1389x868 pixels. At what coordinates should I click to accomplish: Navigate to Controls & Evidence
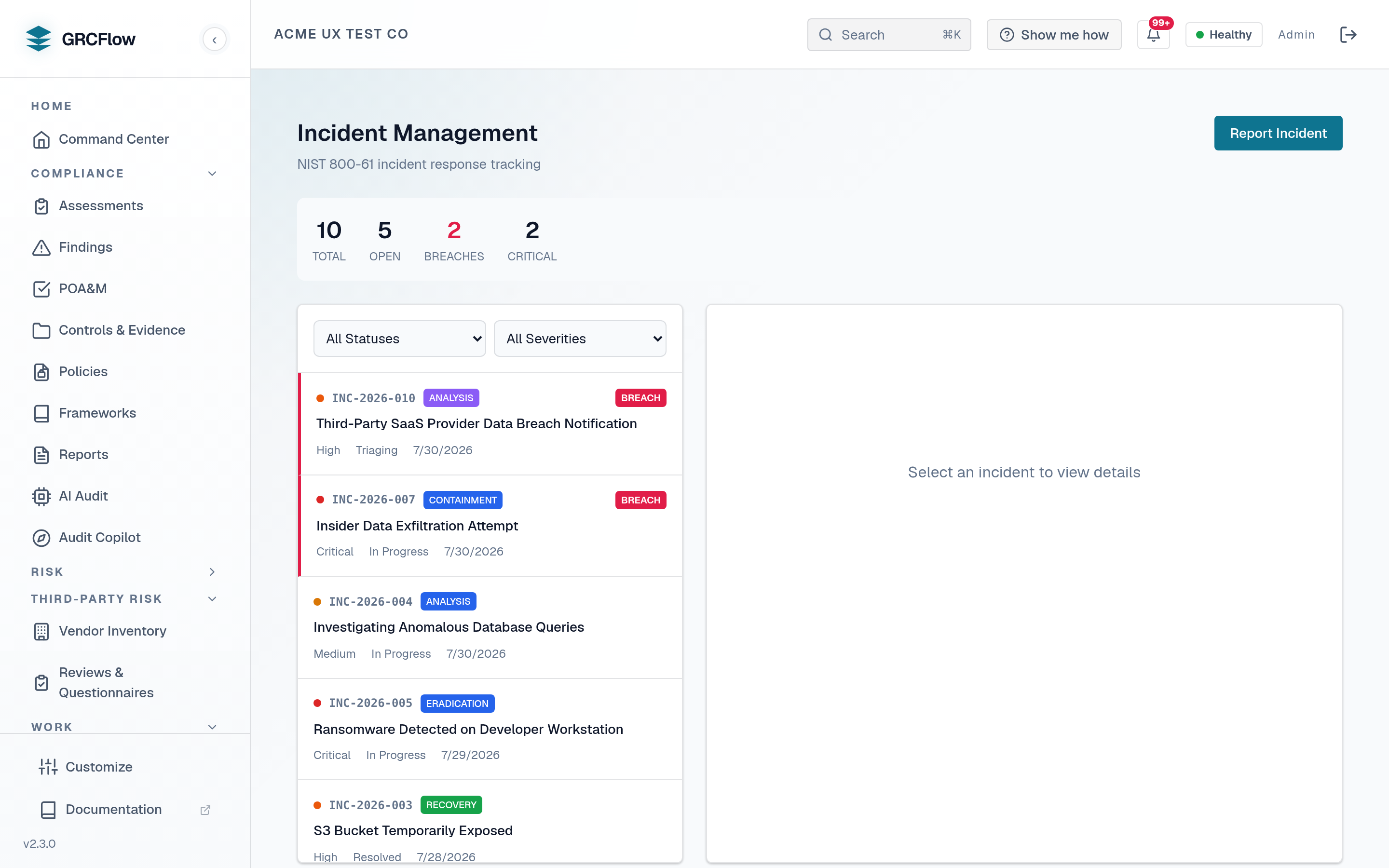(124, 330)
